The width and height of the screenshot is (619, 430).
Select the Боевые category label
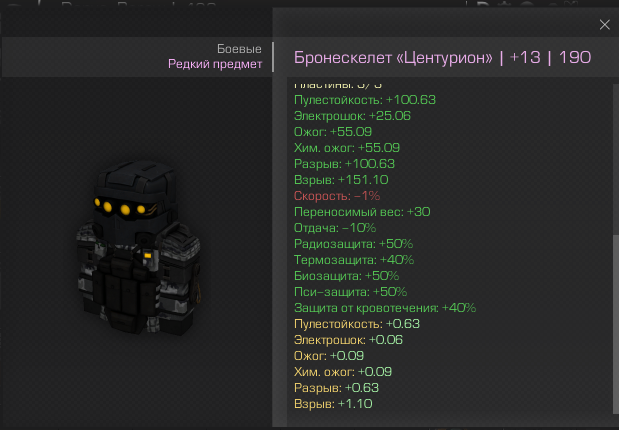[x=239, y=49]
